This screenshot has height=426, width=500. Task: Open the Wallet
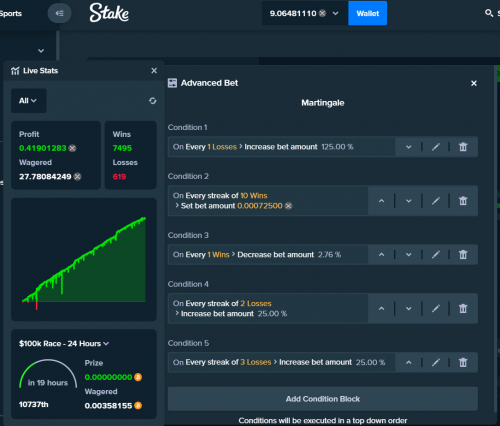pos(368,13)
